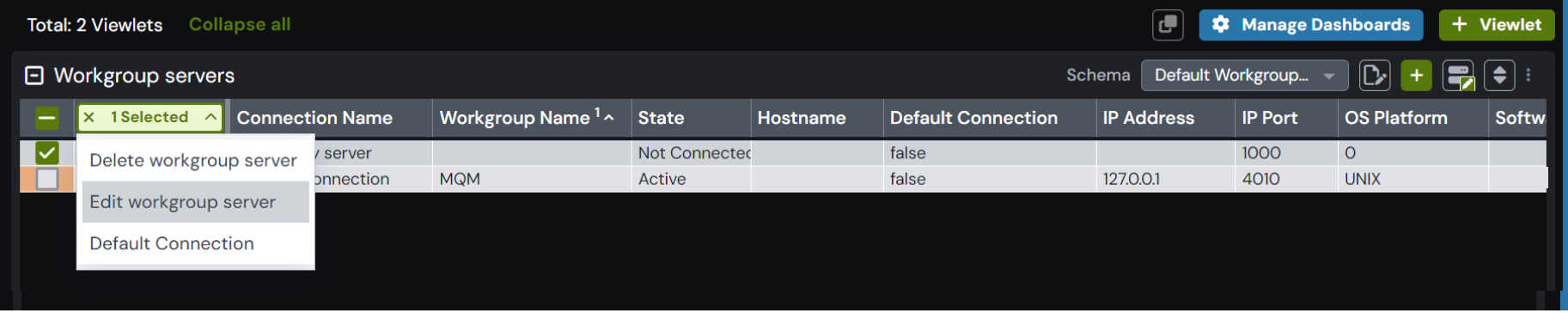Click the copy dashboard icon
This screenshot has height=313, width=1568.
1168,25
